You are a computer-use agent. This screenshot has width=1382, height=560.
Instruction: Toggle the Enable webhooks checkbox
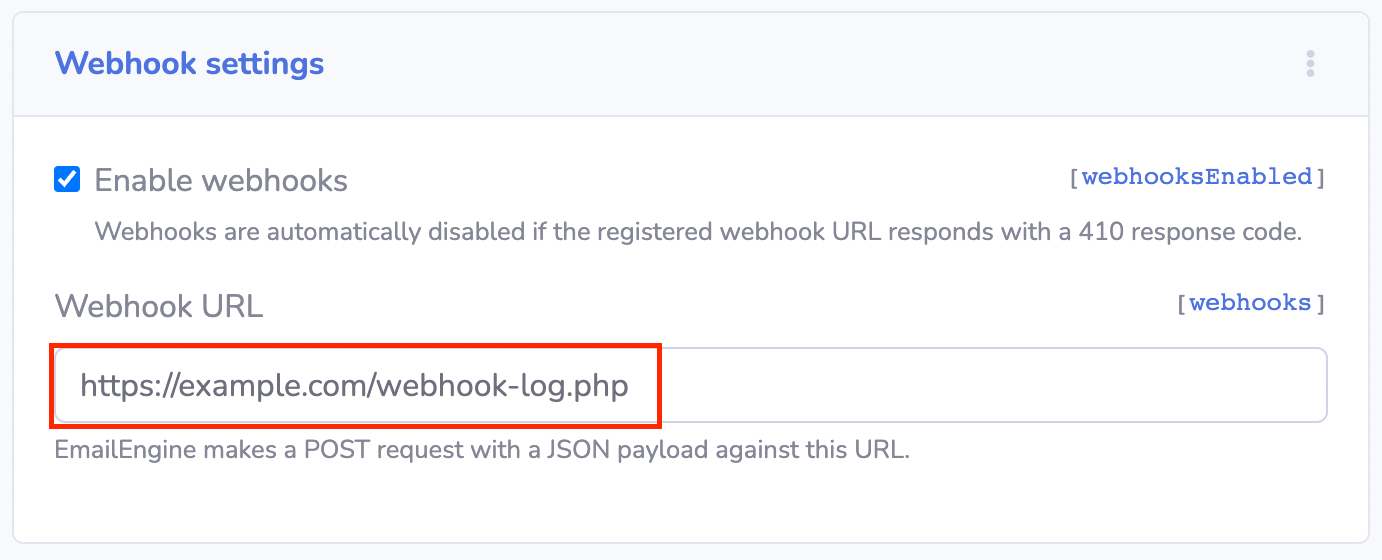[x=67, y=180]
